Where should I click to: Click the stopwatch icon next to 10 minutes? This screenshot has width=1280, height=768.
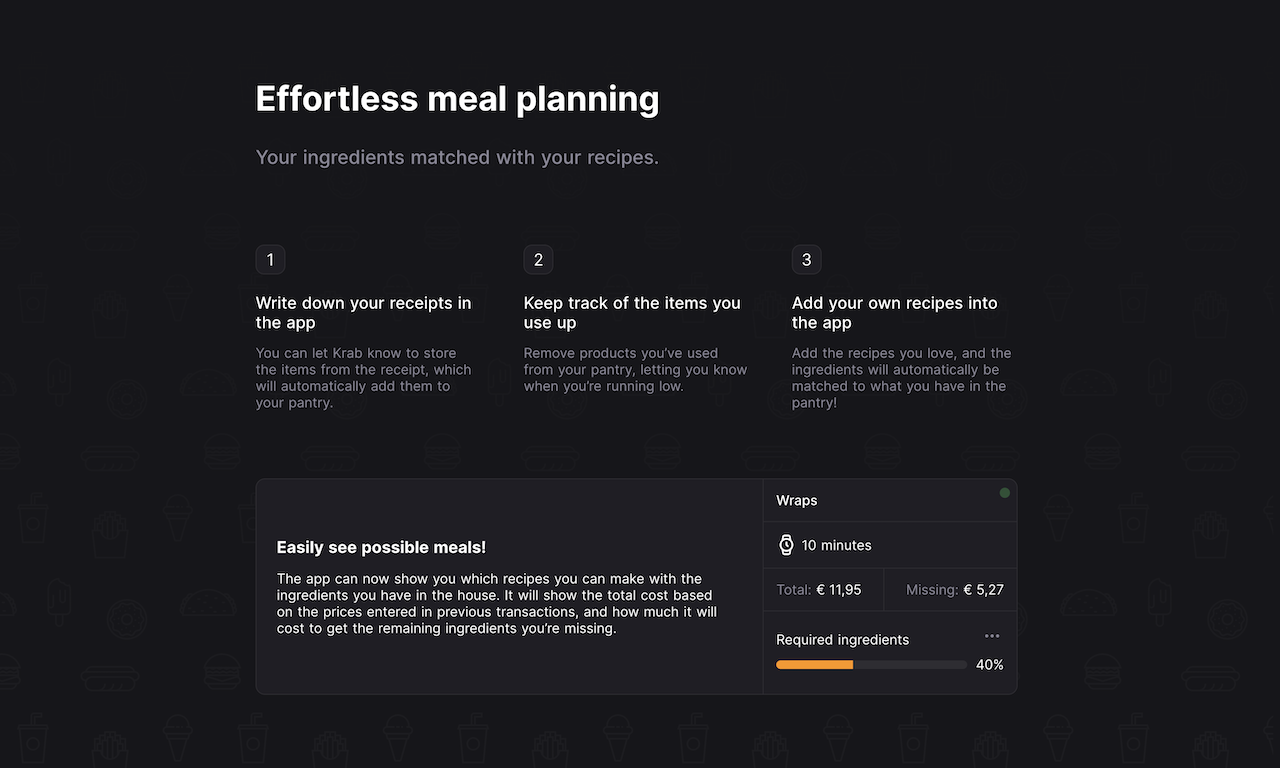(786, 544)
